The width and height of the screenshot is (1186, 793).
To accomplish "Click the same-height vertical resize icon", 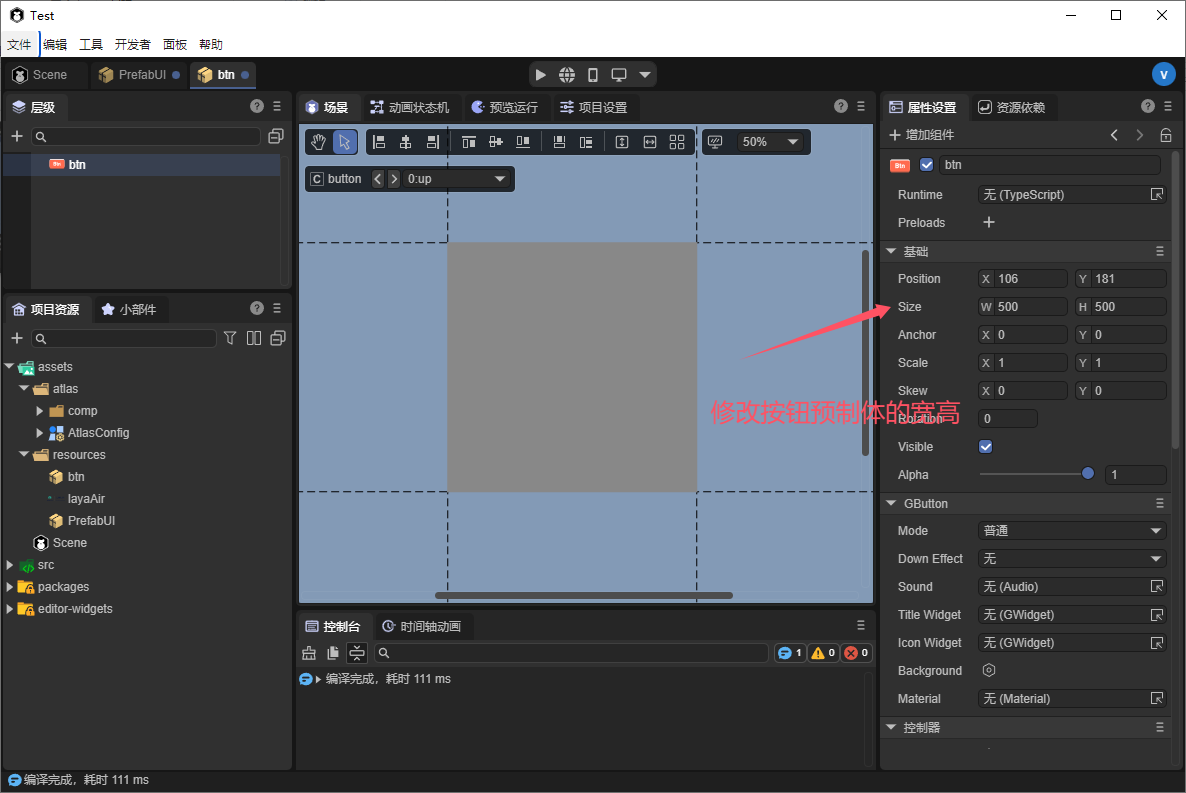I will click(621, 142).
